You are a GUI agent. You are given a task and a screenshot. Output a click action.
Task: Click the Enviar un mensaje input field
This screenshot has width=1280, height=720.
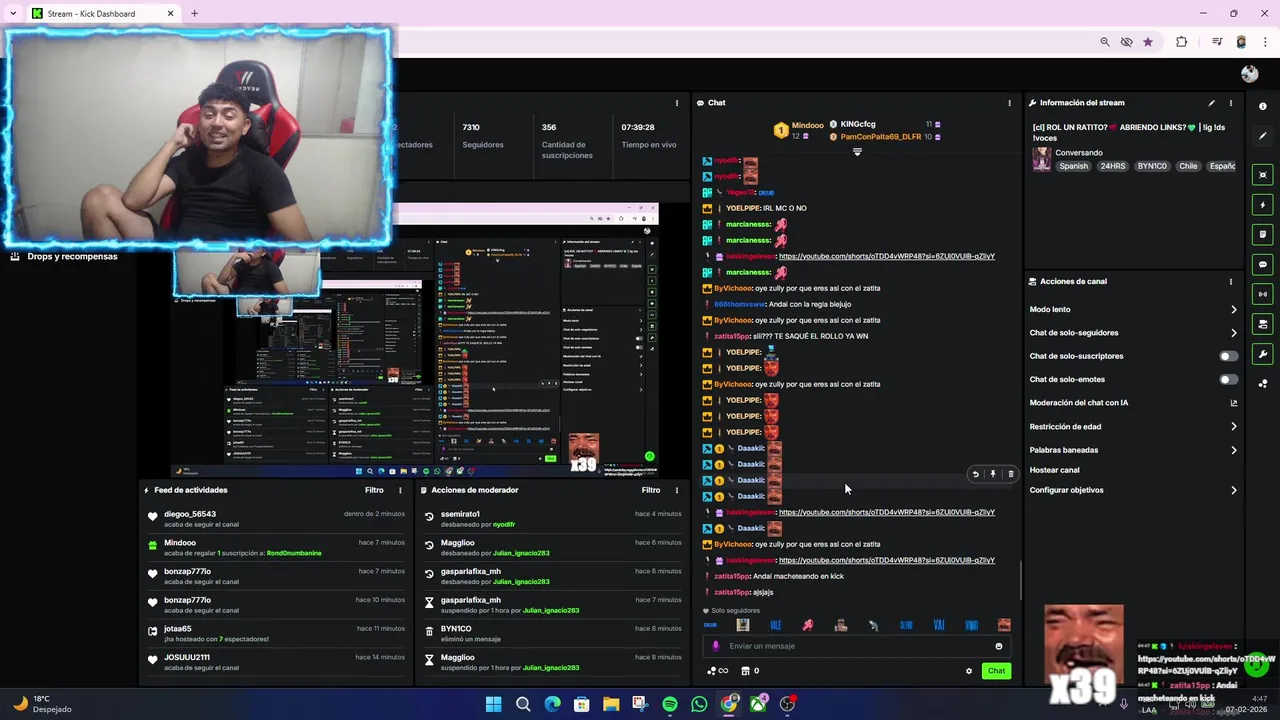pos(855,646)
